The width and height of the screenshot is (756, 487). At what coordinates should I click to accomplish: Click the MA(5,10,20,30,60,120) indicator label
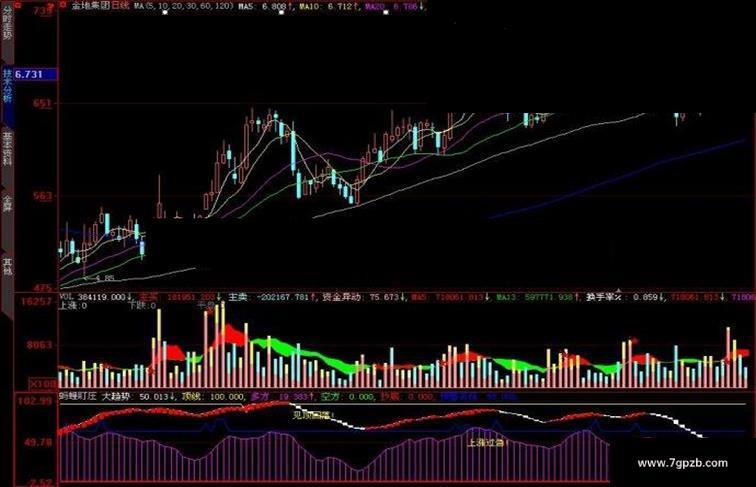coord(183,6)
